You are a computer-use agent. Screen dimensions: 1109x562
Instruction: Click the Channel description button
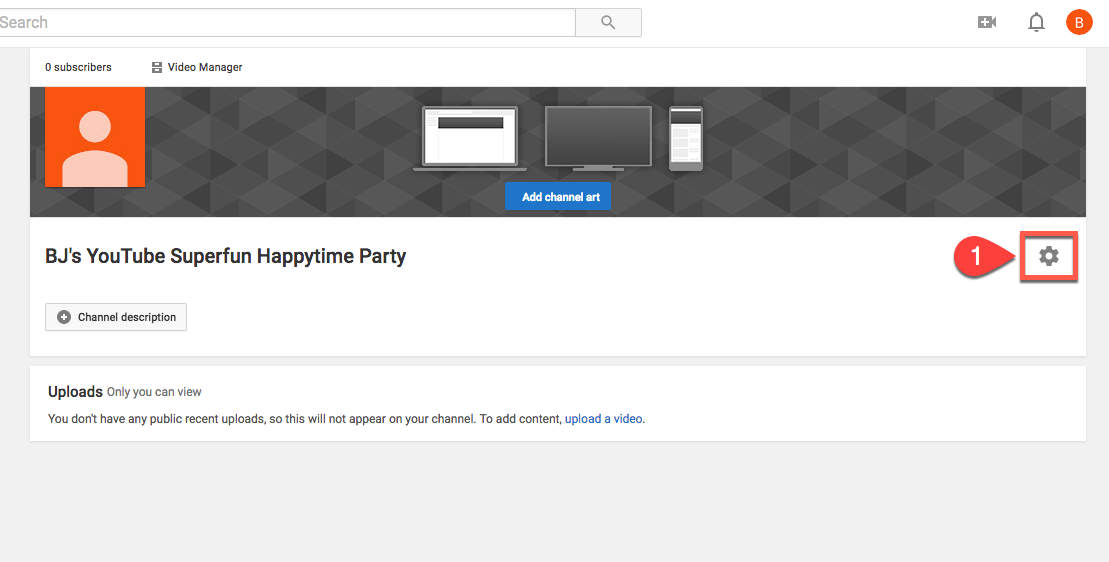116,317
